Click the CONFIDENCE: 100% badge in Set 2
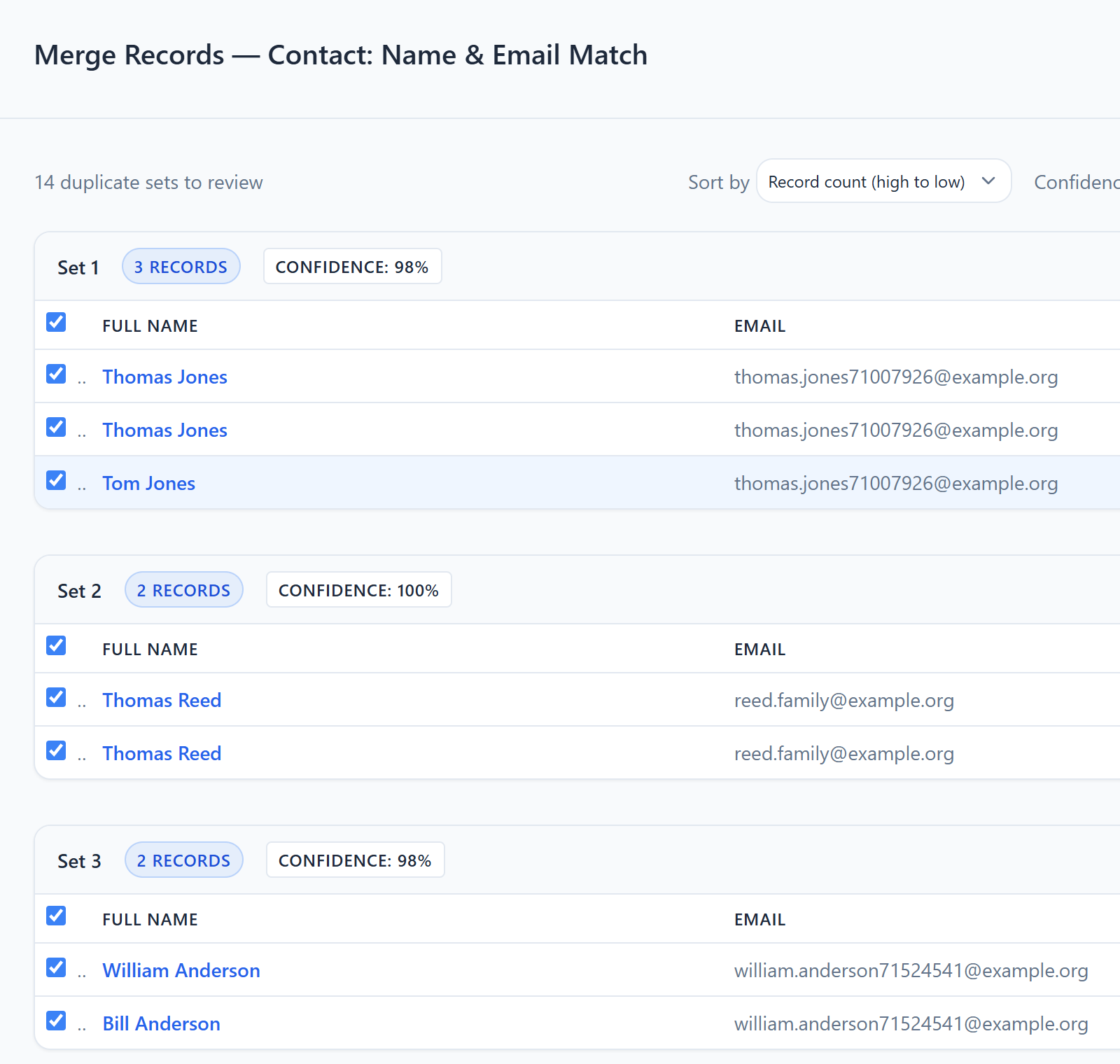 click(x=358, y=590)
